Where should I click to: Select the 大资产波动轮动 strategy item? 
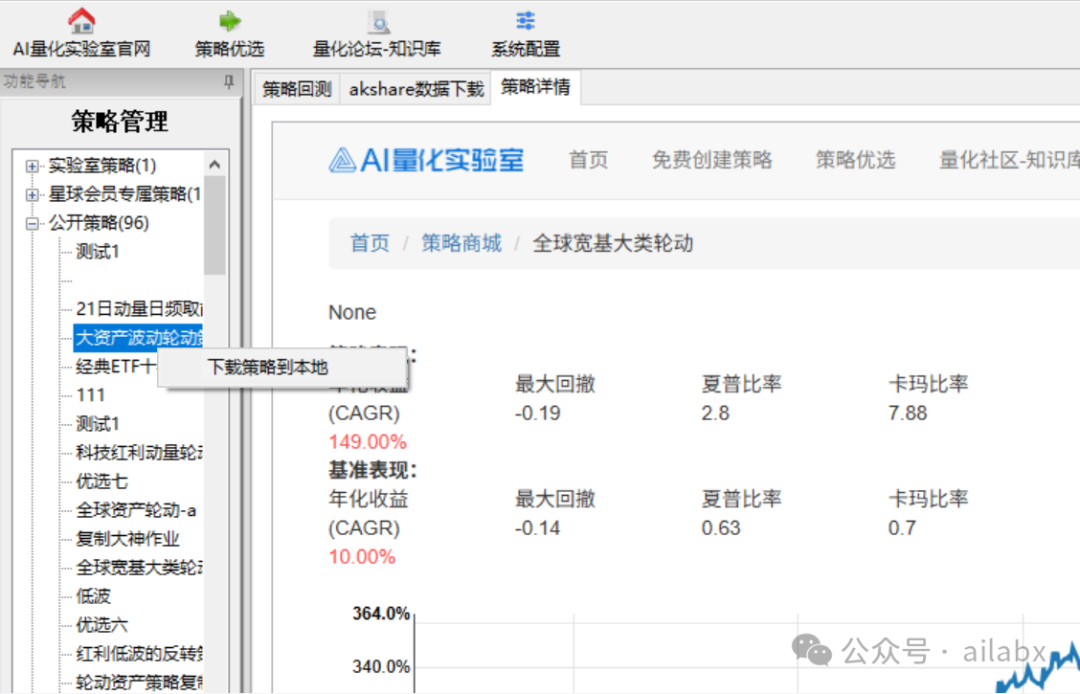138,337
